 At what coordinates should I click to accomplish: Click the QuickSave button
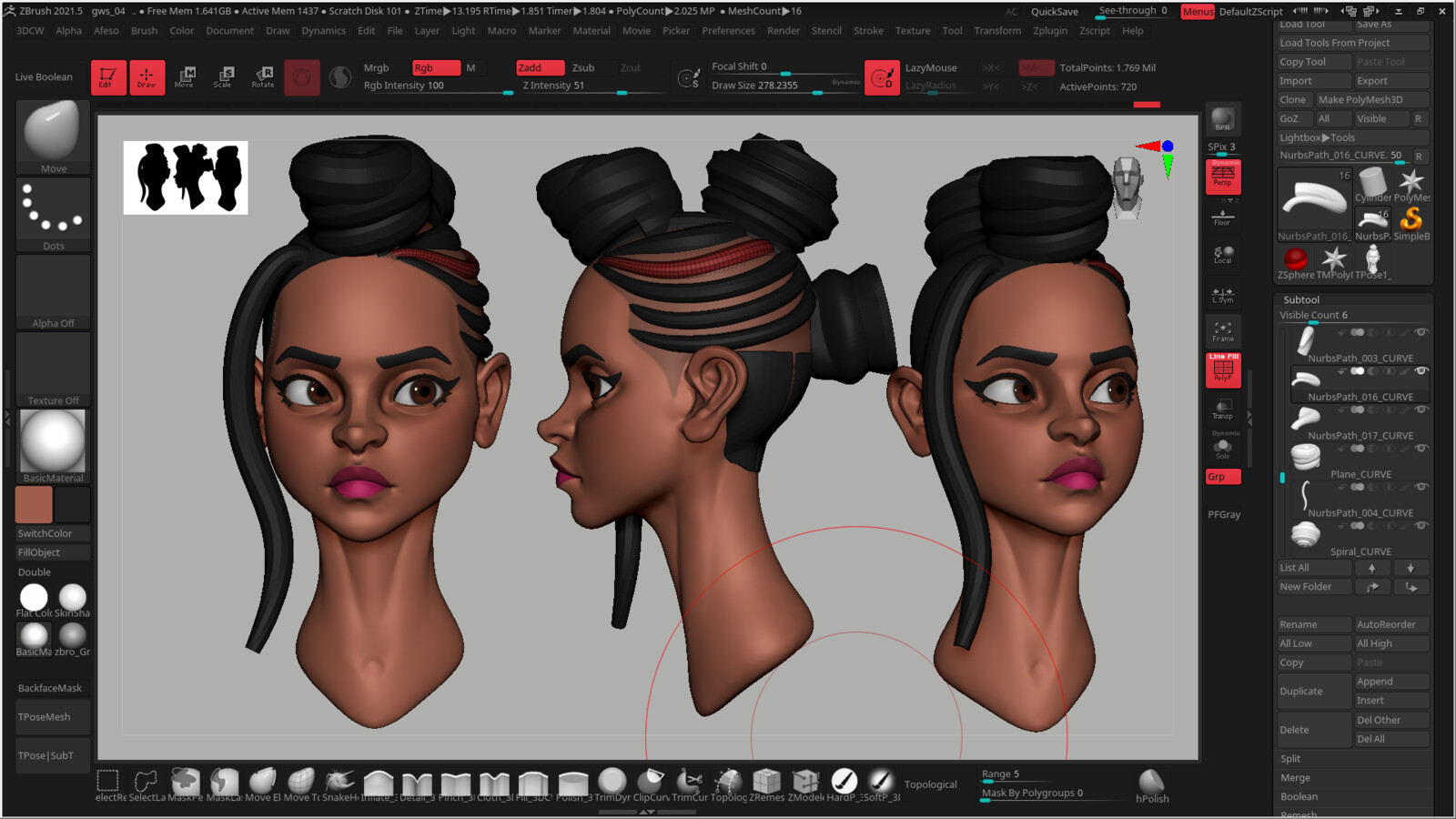click(1054, 12)
